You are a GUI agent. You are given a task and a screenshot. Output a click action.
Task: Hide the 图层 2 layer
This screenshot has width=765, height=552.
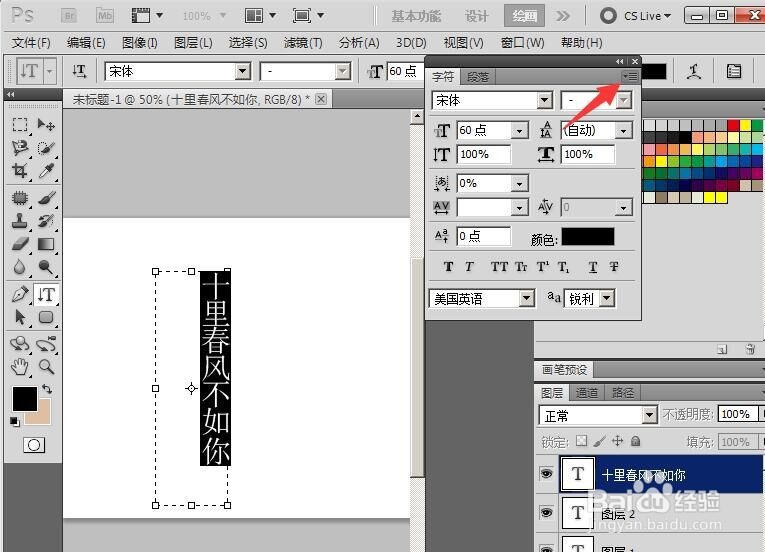546,512
